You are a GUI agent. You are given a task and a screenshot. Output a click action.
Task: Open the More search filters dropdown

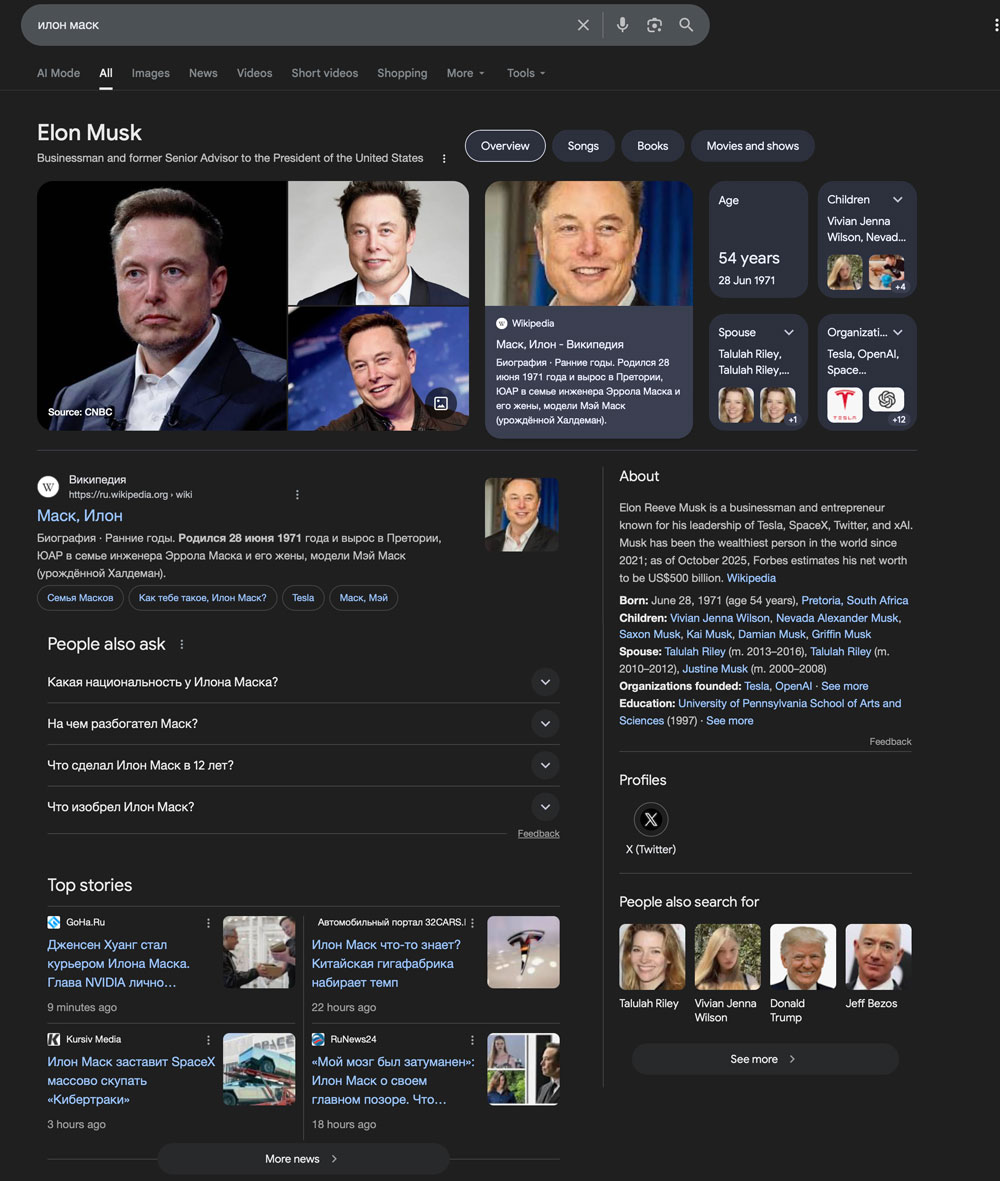[x=465, y=73]
